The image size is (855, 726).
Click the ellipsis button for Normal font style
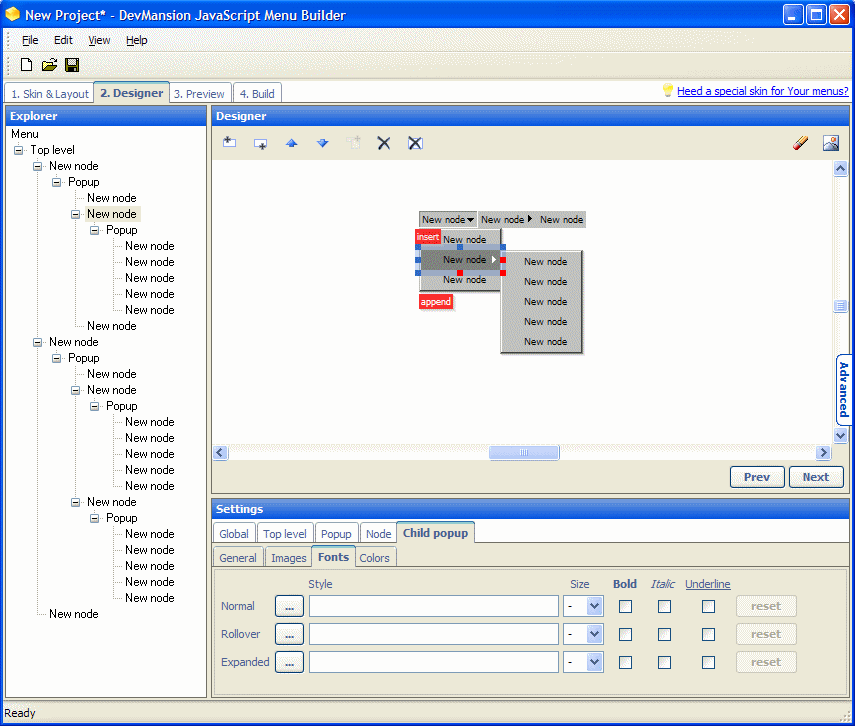[x=289, y=607]
